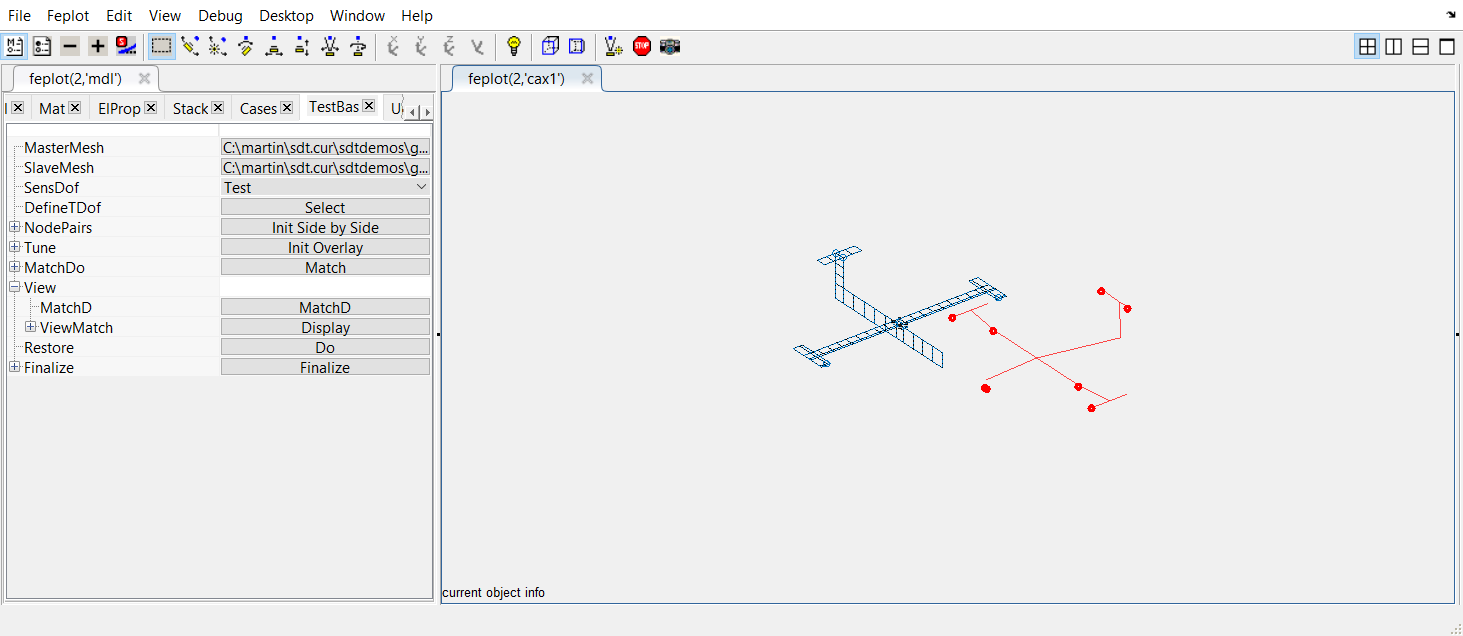Click the 3D cube view icon

coord(550,46)
